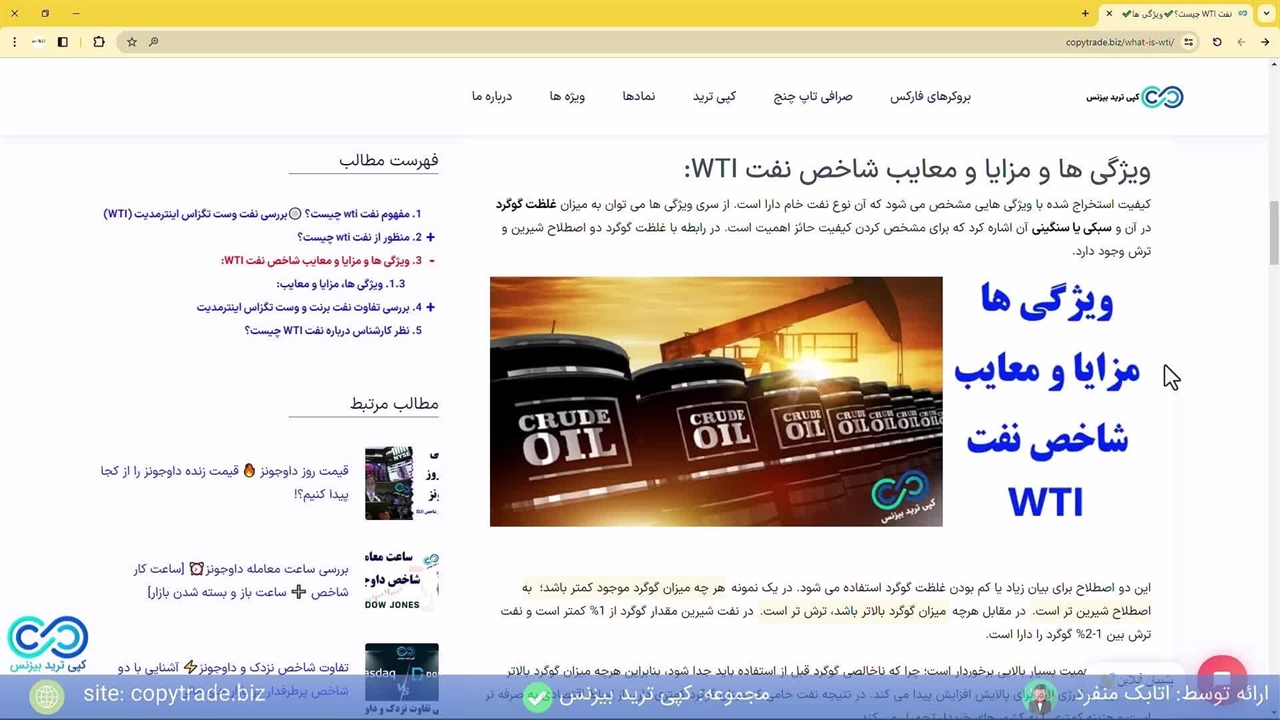The image size is (1280, 720).
Task: Open the browser side panel icon
Action: [62, 42]
